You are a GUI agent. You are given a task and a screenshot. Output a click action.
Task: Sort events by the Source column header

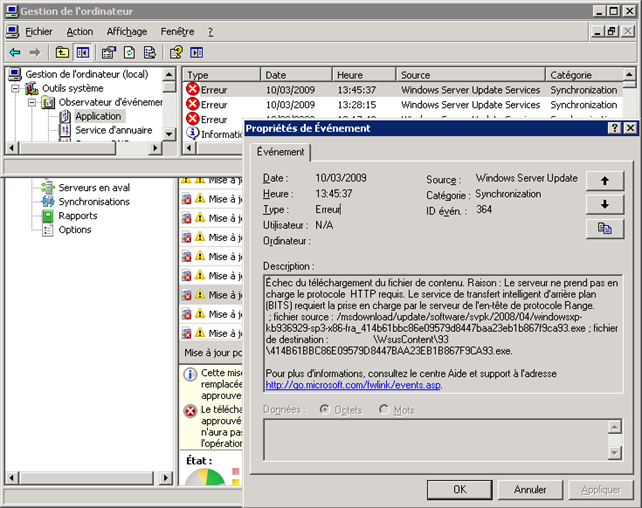coord(471,75)
